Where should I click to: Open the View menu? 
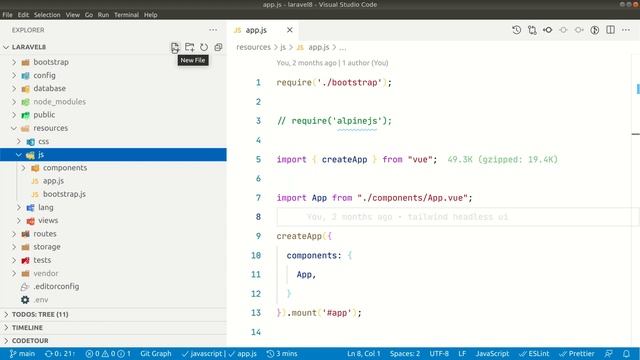(73, 15)
